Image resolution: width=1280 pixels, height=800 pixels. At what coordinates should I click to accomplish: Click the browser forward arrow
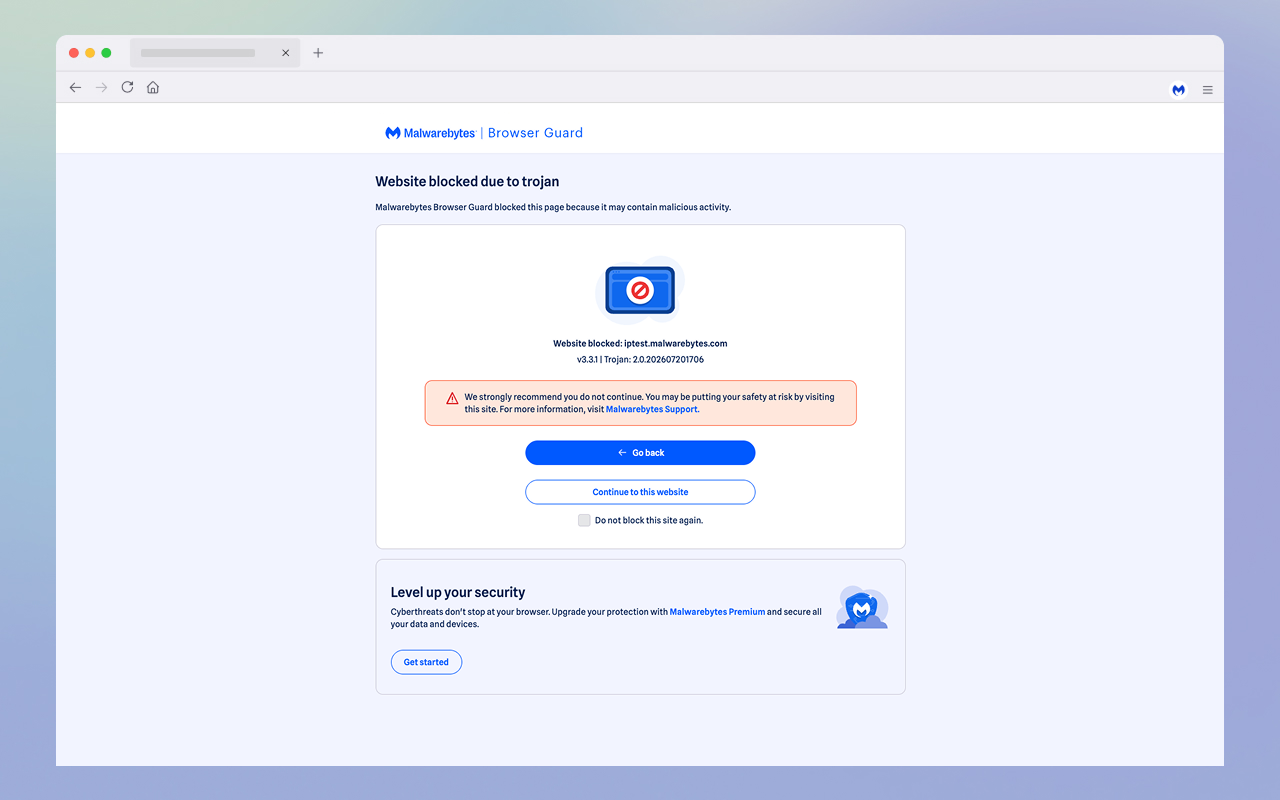(x=101, y=88)
